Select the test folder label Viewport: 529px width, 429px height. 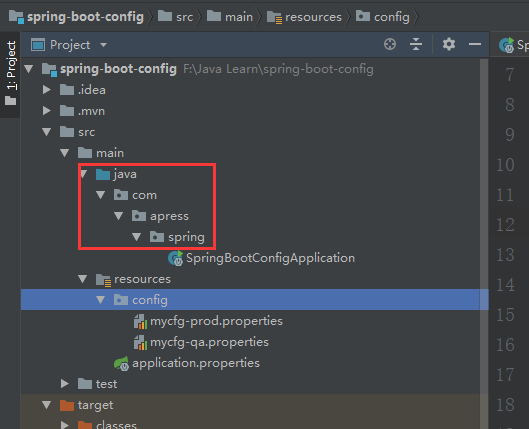[x=106, y=384]
